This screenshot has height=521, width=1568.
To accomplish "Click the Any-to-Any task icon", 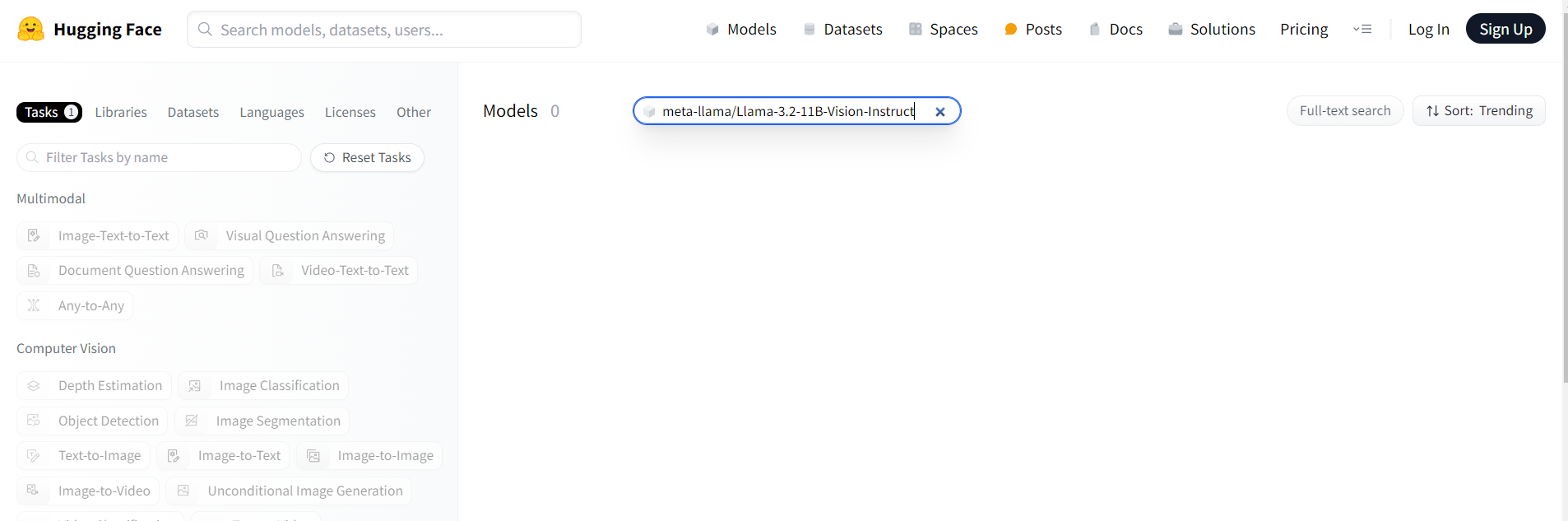I will point(34,305).
